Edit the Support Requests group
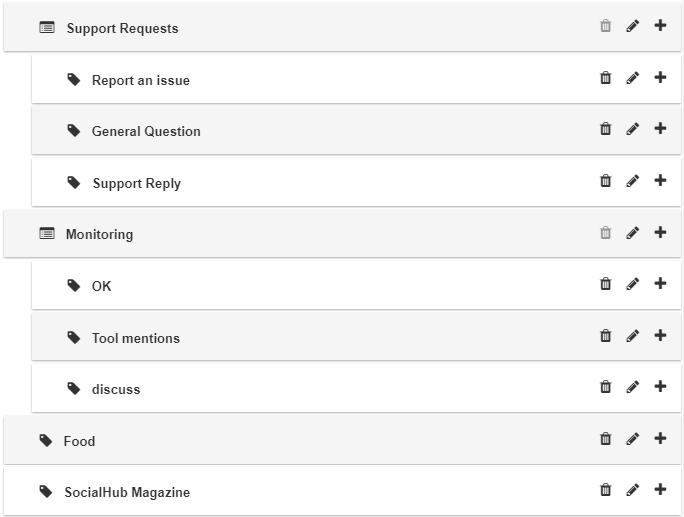The height and width of the screenshot is (517, 684). coord(632,26)
